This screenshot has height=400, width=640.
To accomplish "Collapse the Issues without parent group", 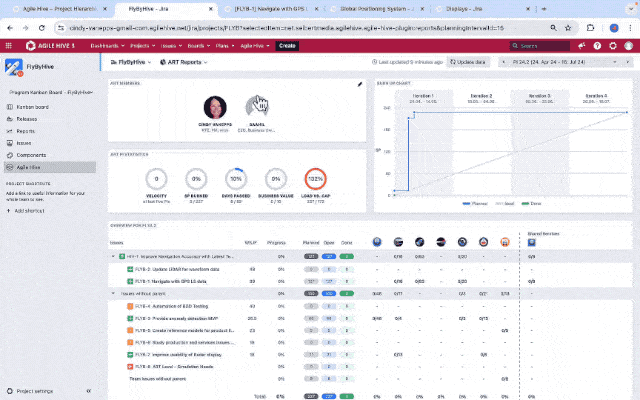I will click(x=113, y=293).
